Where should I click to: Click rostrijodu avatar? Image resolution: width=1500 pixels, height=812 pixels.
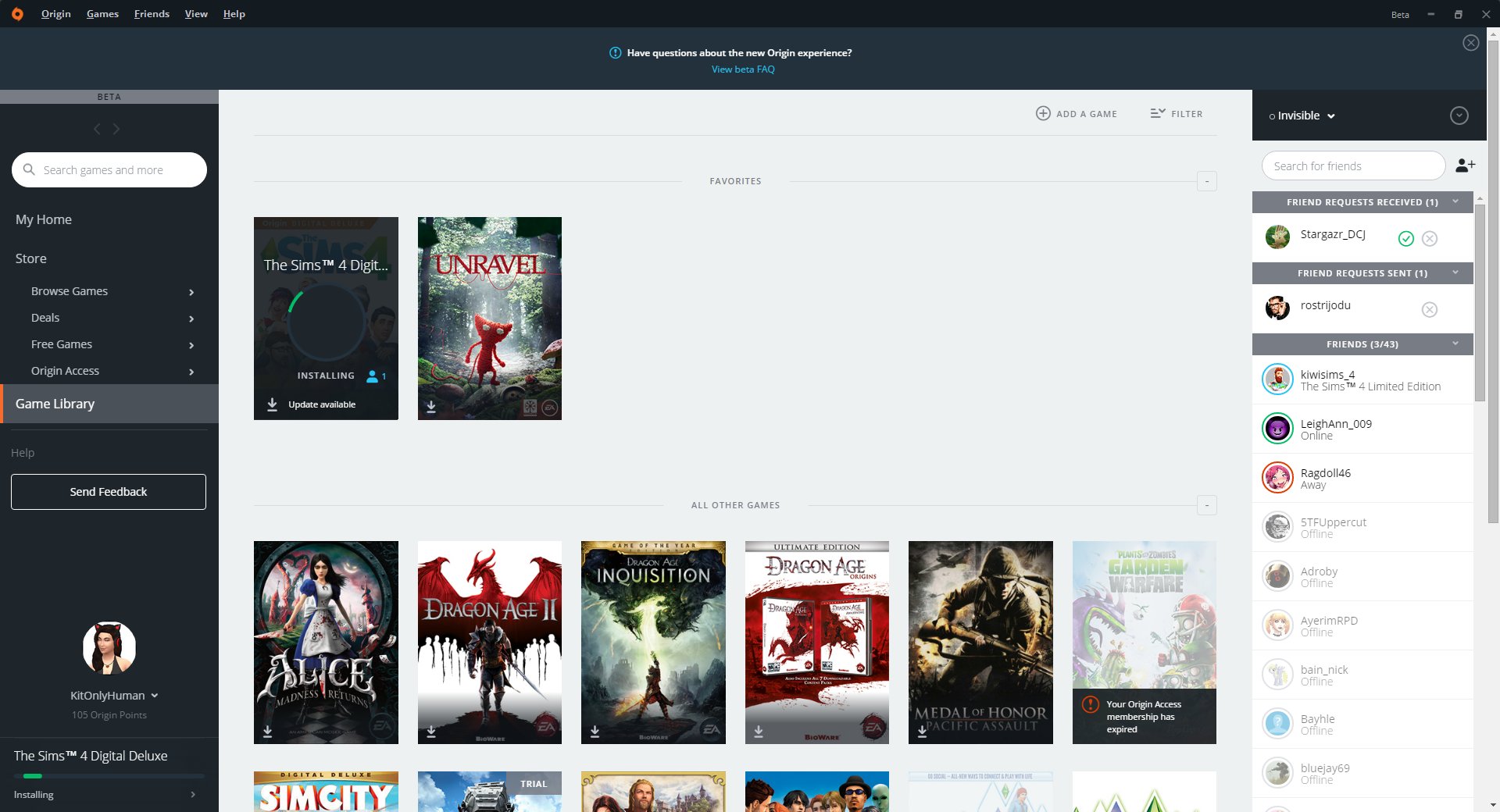pos(1278,308)
